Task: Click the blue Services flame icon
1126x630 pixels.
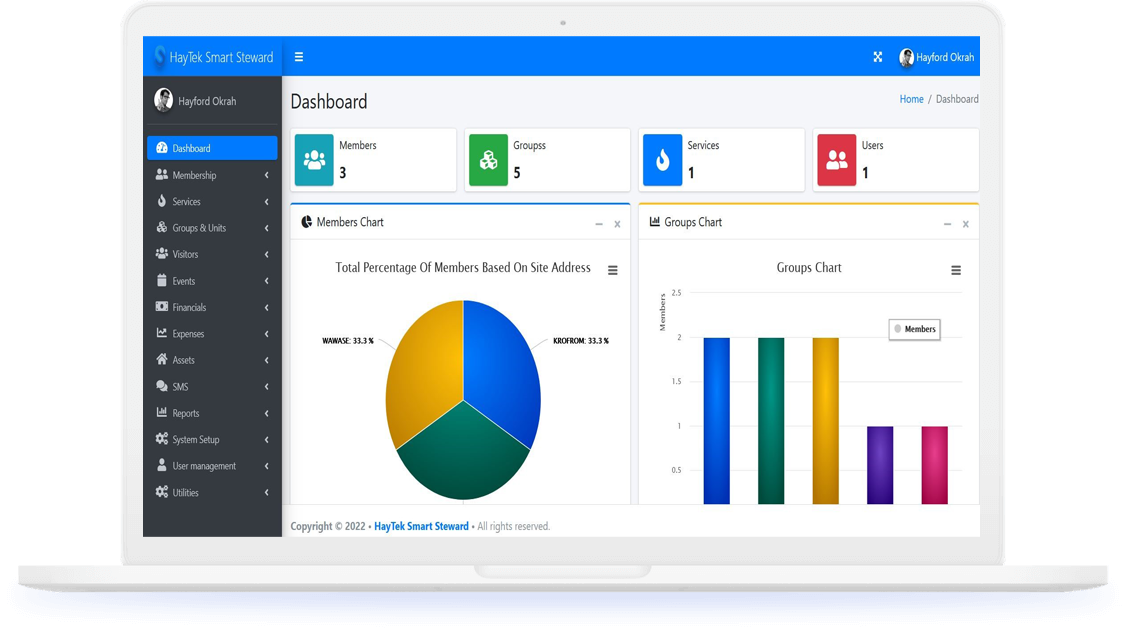Action: (662, 160)
